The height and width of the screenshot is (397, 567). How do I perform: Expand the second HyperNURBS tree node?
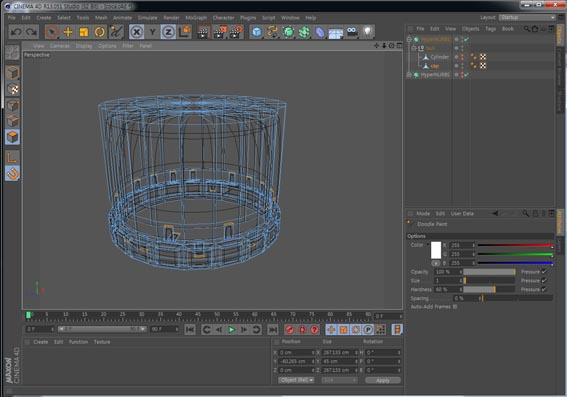[409, 74]
